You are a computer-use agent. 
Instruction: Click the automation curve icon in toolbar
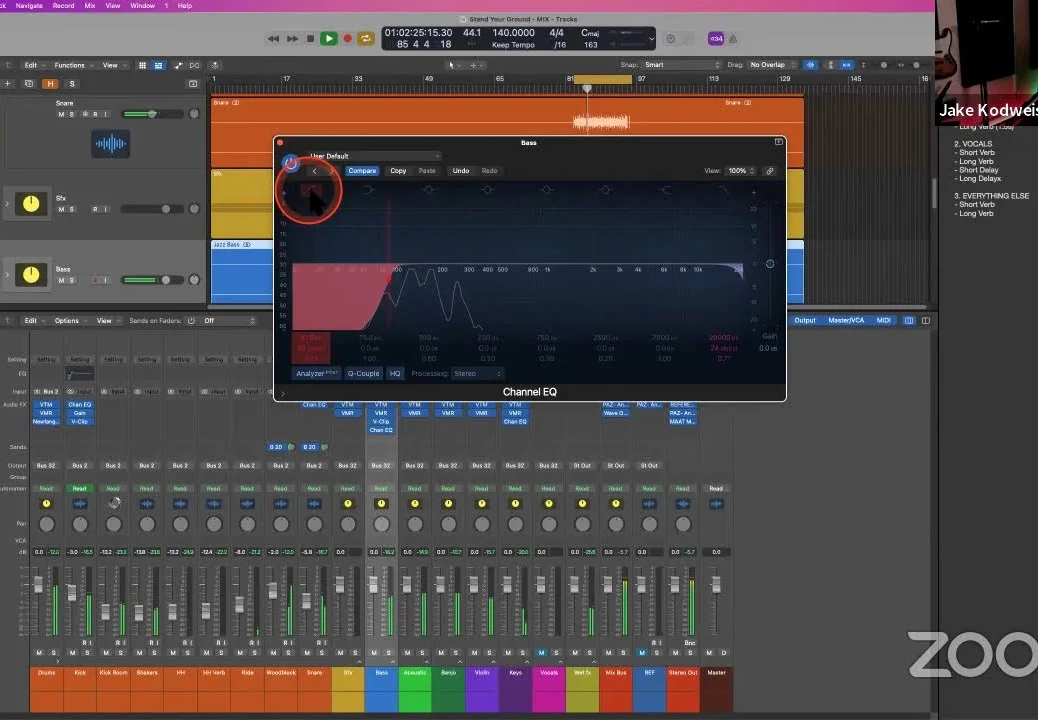tap(178, 66)
